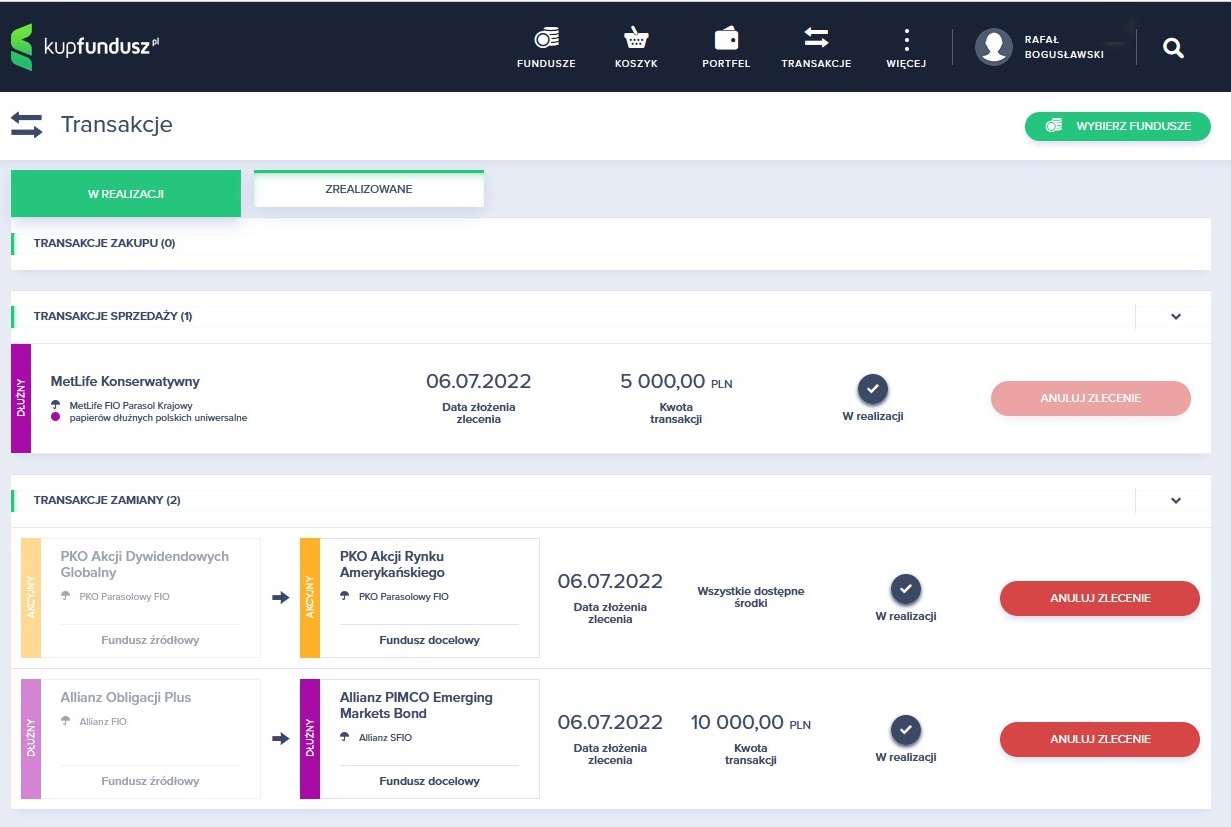Click the Transakcje sprzedaży (1) header

click(113, 316)
